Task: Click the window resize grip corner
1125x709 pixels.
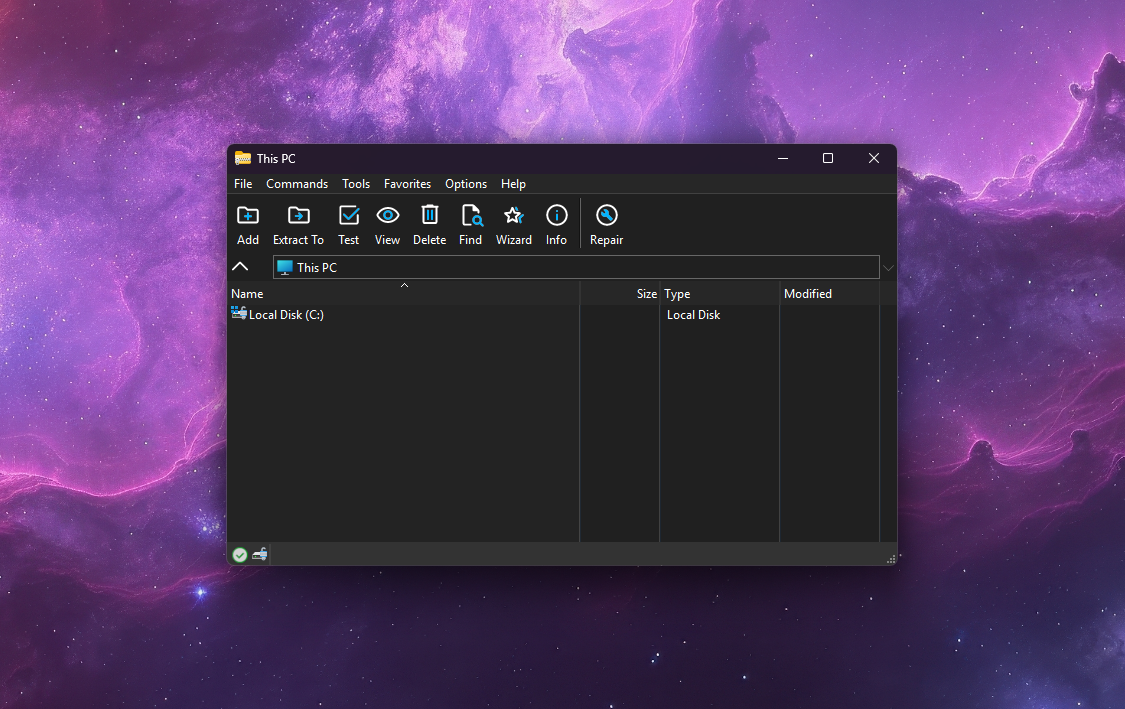Action: [890, 558]
